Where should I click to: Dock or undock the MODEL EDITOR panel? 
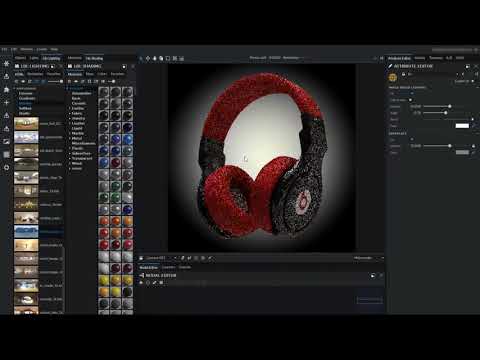pos(373,276)
